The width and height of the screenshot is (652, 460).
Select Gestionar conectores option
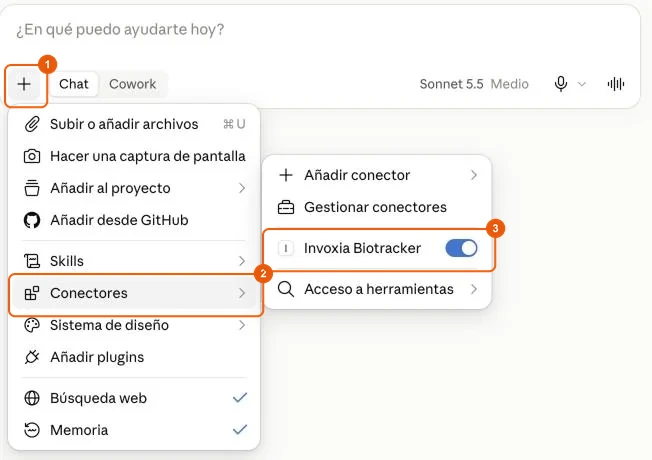[377, 207]
